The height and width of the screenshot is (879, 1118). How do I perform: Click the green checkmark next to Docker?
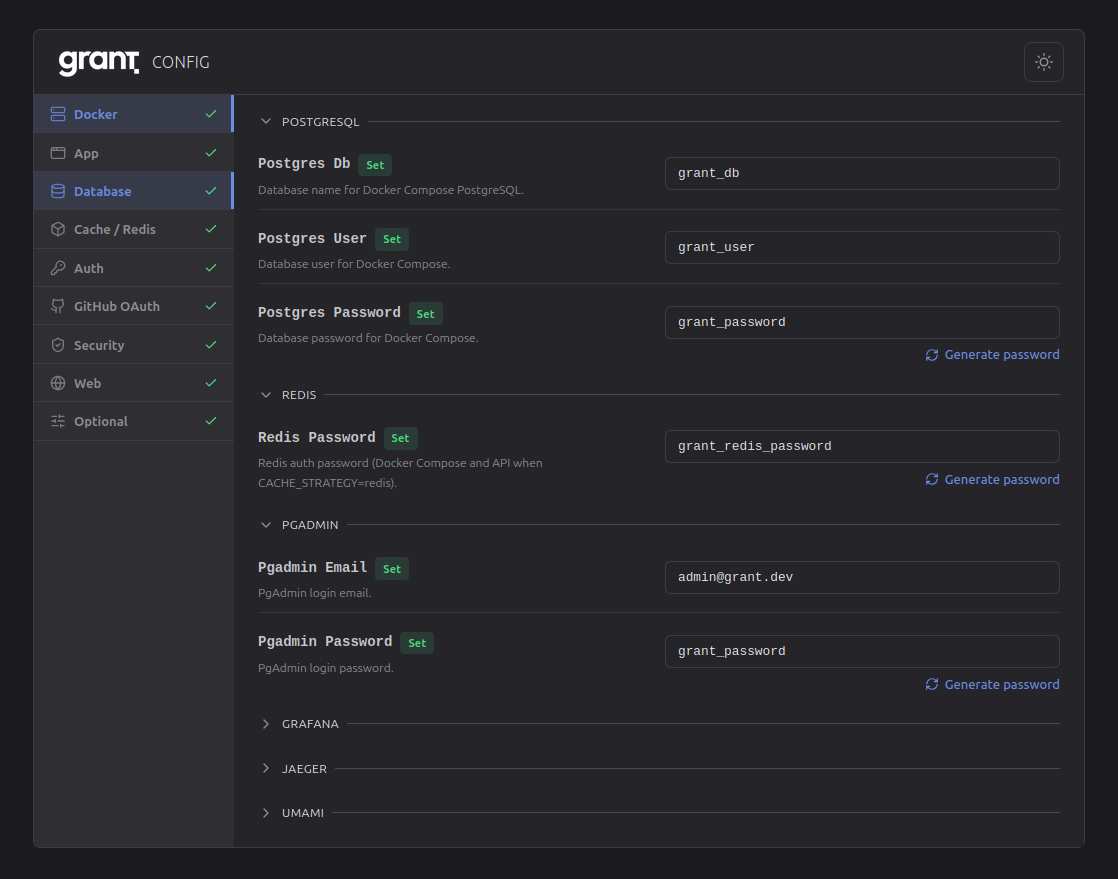(210, 114)
